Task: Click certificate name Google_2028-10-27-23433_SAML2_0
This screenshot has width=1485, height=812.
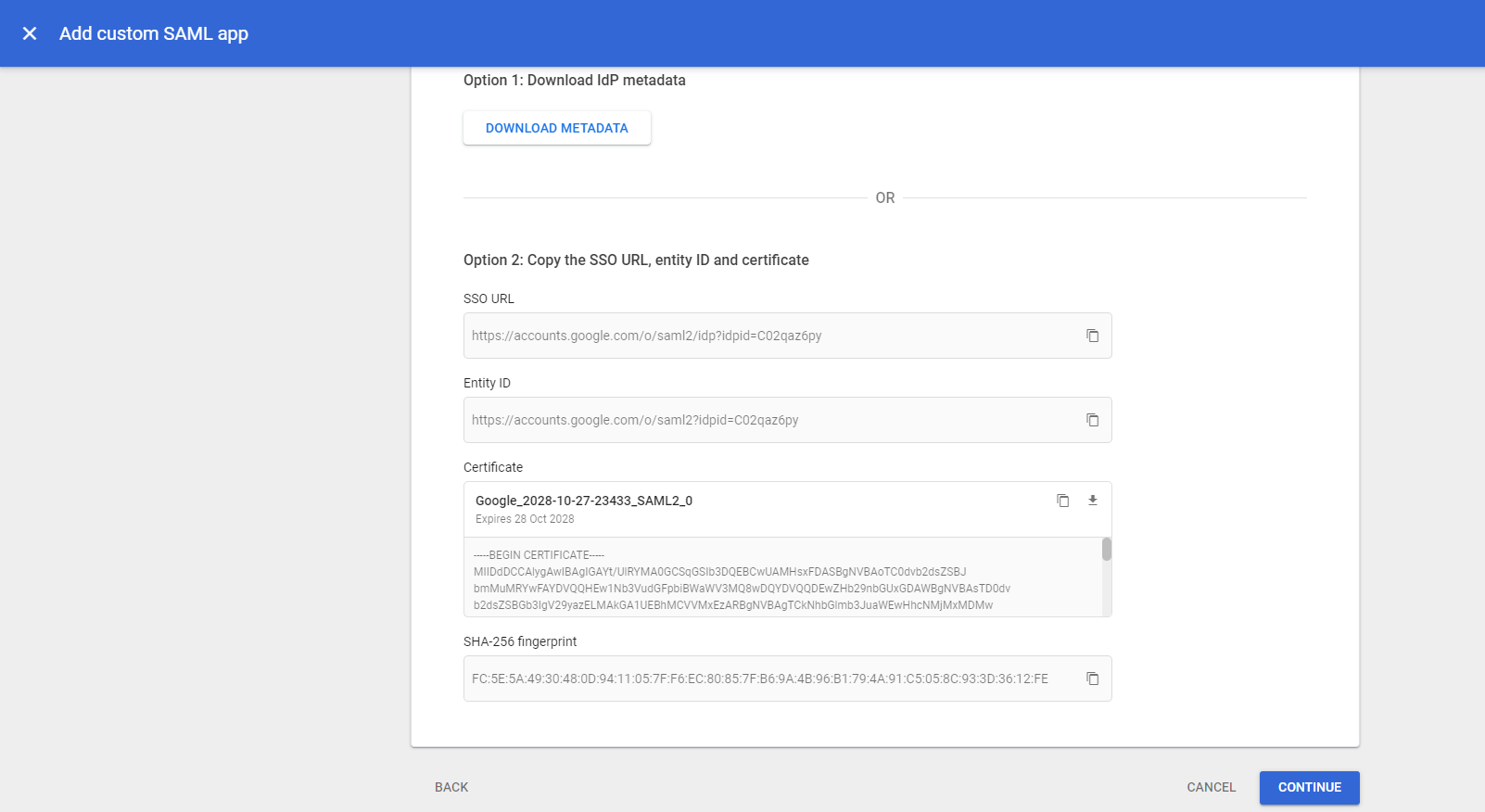Action: [584, 501]
